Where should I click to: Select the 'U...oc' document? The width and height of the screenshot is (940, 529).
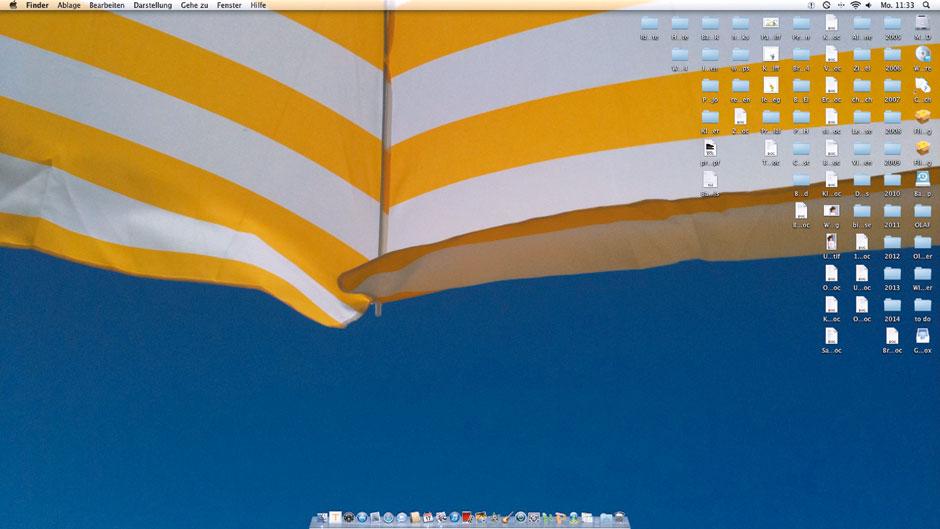coord(862,278)
